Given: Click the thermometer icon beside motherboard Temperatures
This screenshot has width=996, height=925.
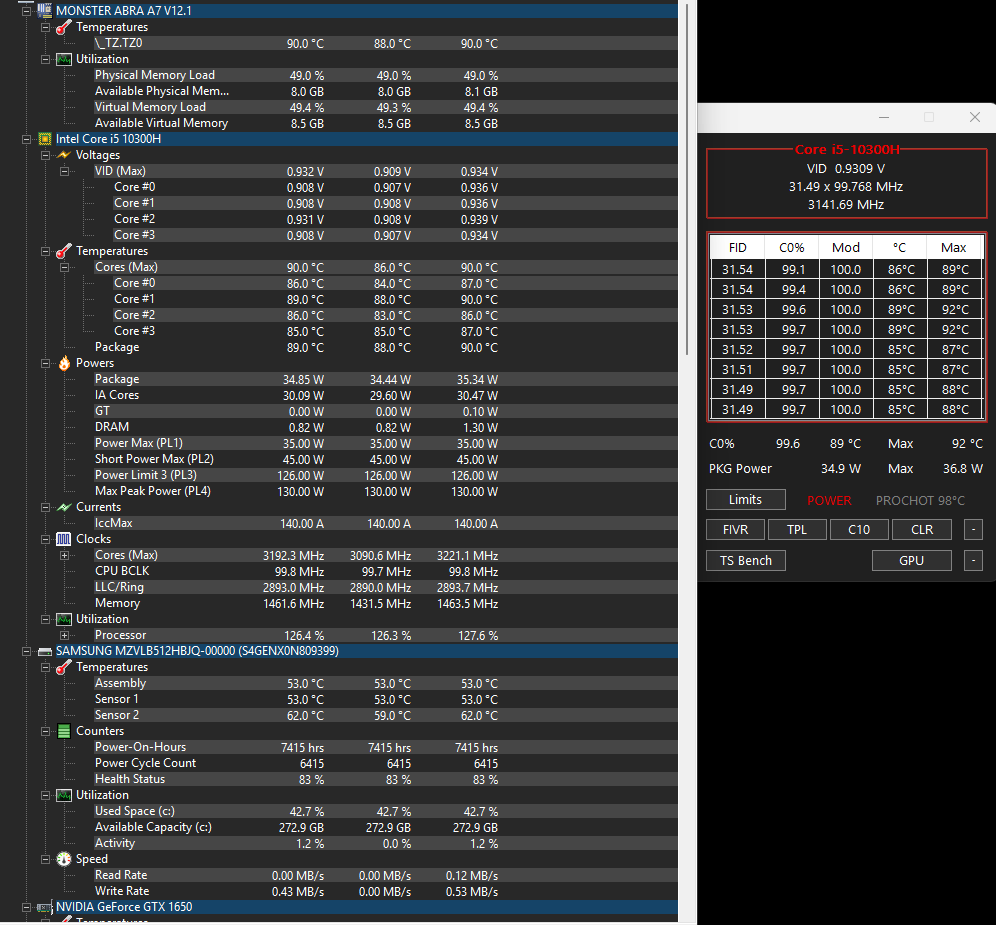Looking at the screenshot, I should [64, 27].
